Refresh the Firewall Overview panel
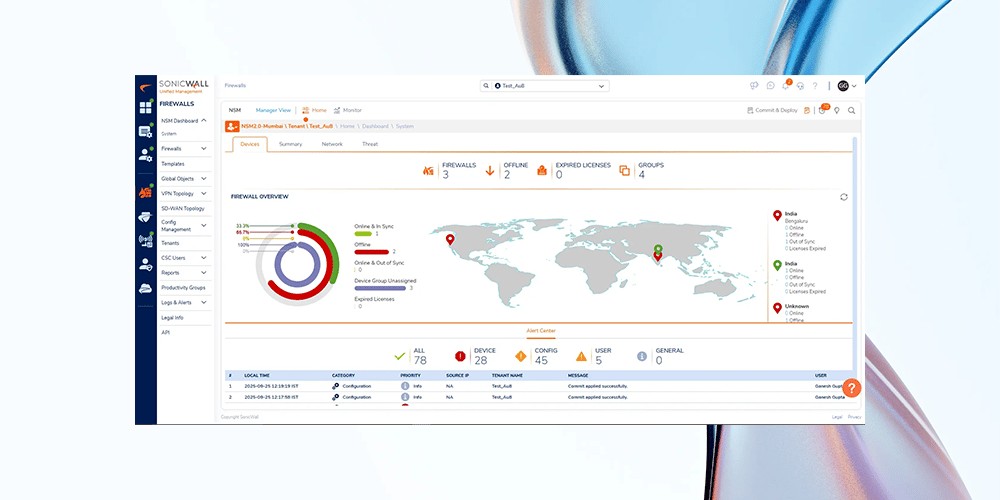 click(x=844, y=197)
